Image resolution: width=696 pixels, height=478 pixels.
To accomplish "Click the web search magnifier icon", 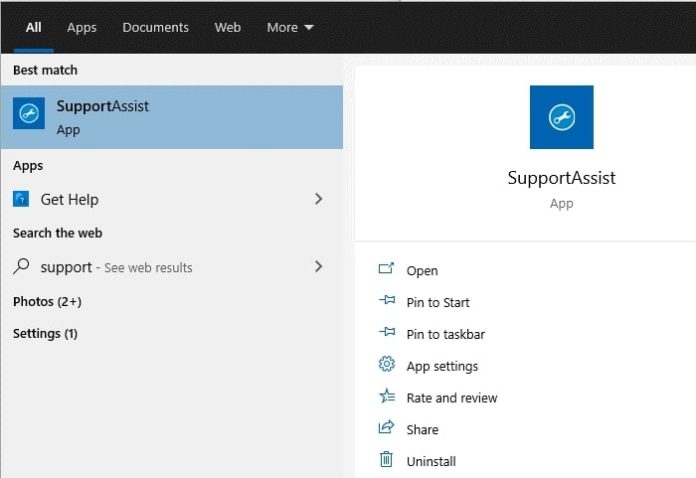I will point(21,267).
